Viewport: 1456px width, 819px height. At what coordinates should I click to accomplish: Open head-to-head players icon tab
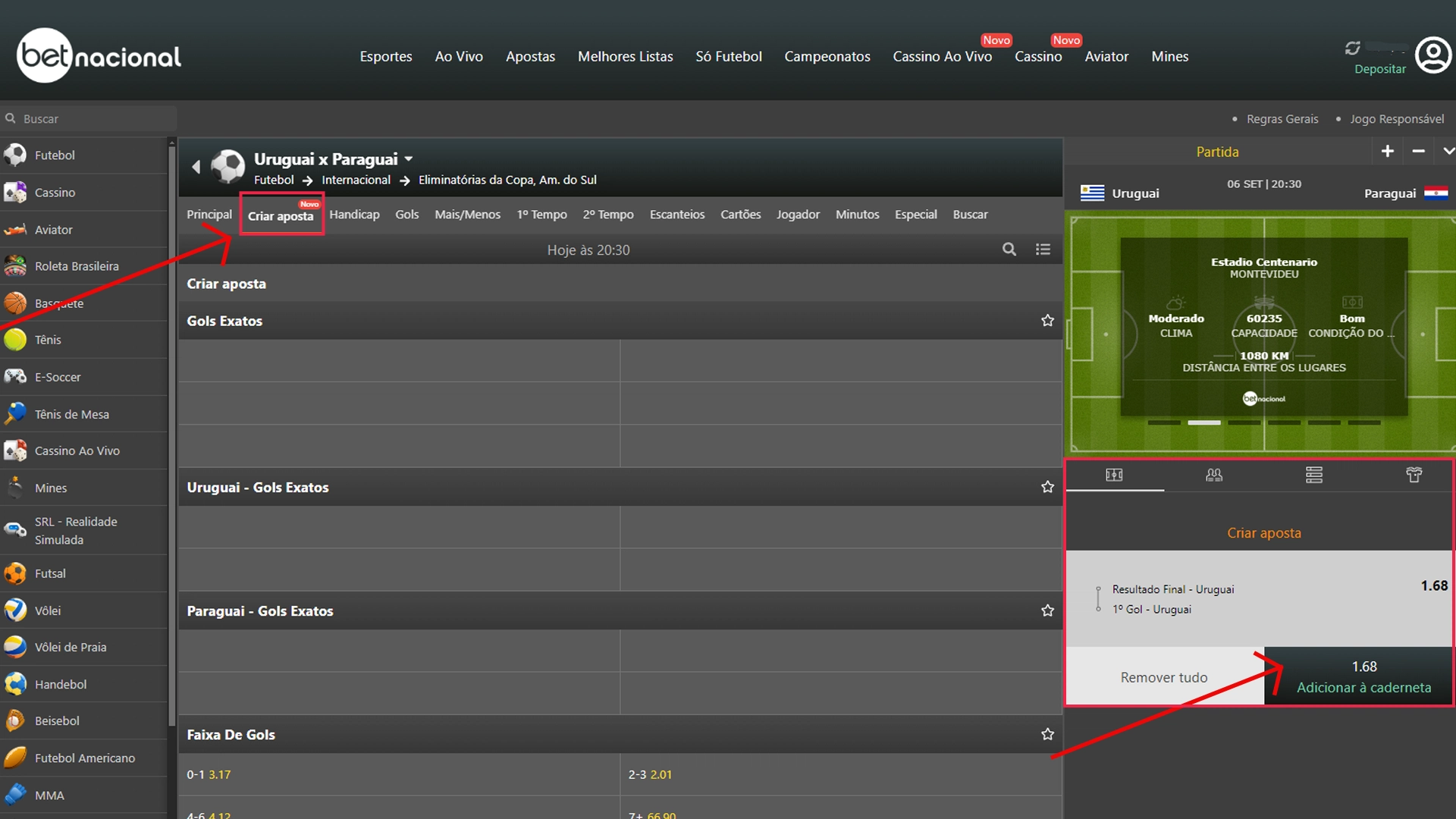pos(1213,475)
